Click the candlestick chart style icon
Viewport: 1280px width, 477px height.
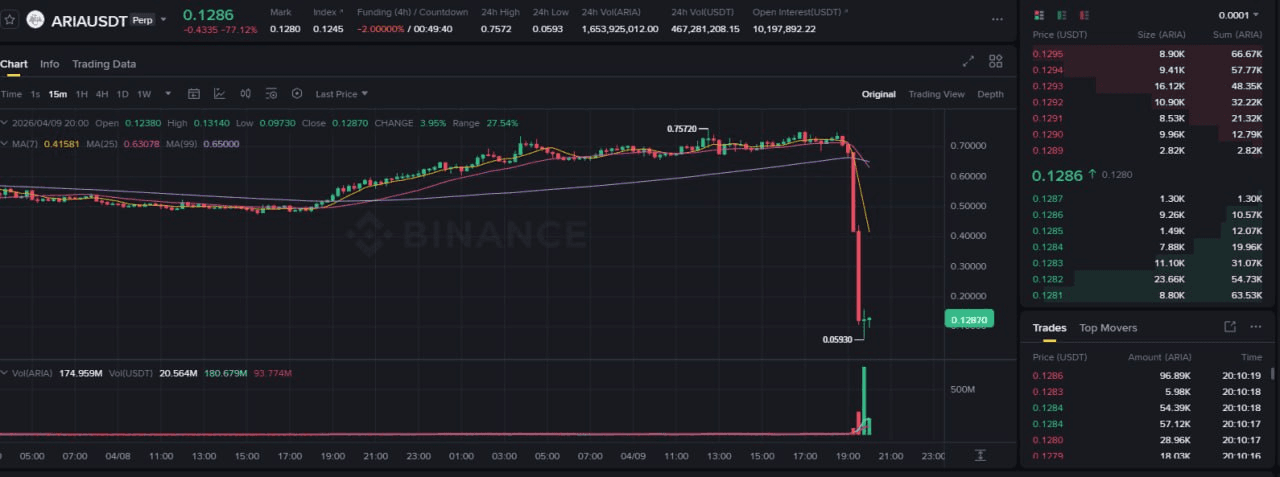(x=245, y=94)
